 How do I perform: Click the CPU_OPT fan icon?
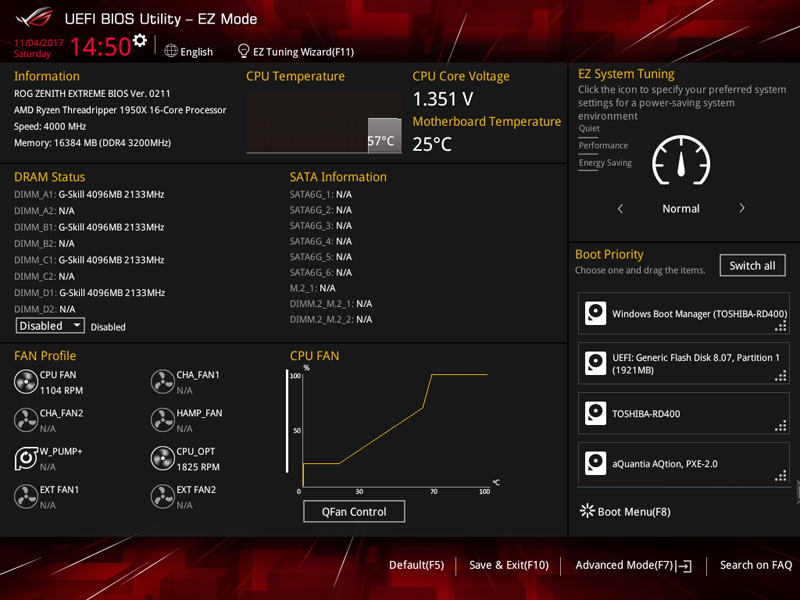[163, 459]
